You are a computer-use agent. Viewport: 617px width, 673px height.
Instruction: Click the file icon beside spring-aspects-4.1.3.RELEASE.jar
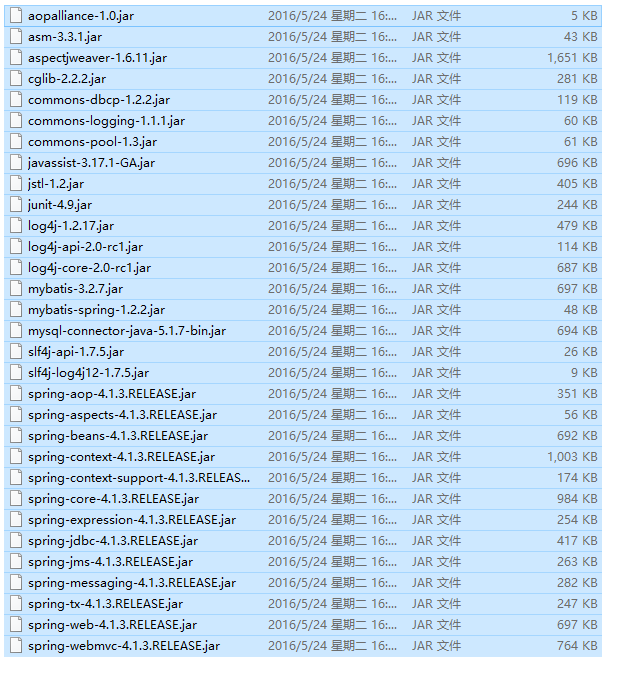point(16,415)
